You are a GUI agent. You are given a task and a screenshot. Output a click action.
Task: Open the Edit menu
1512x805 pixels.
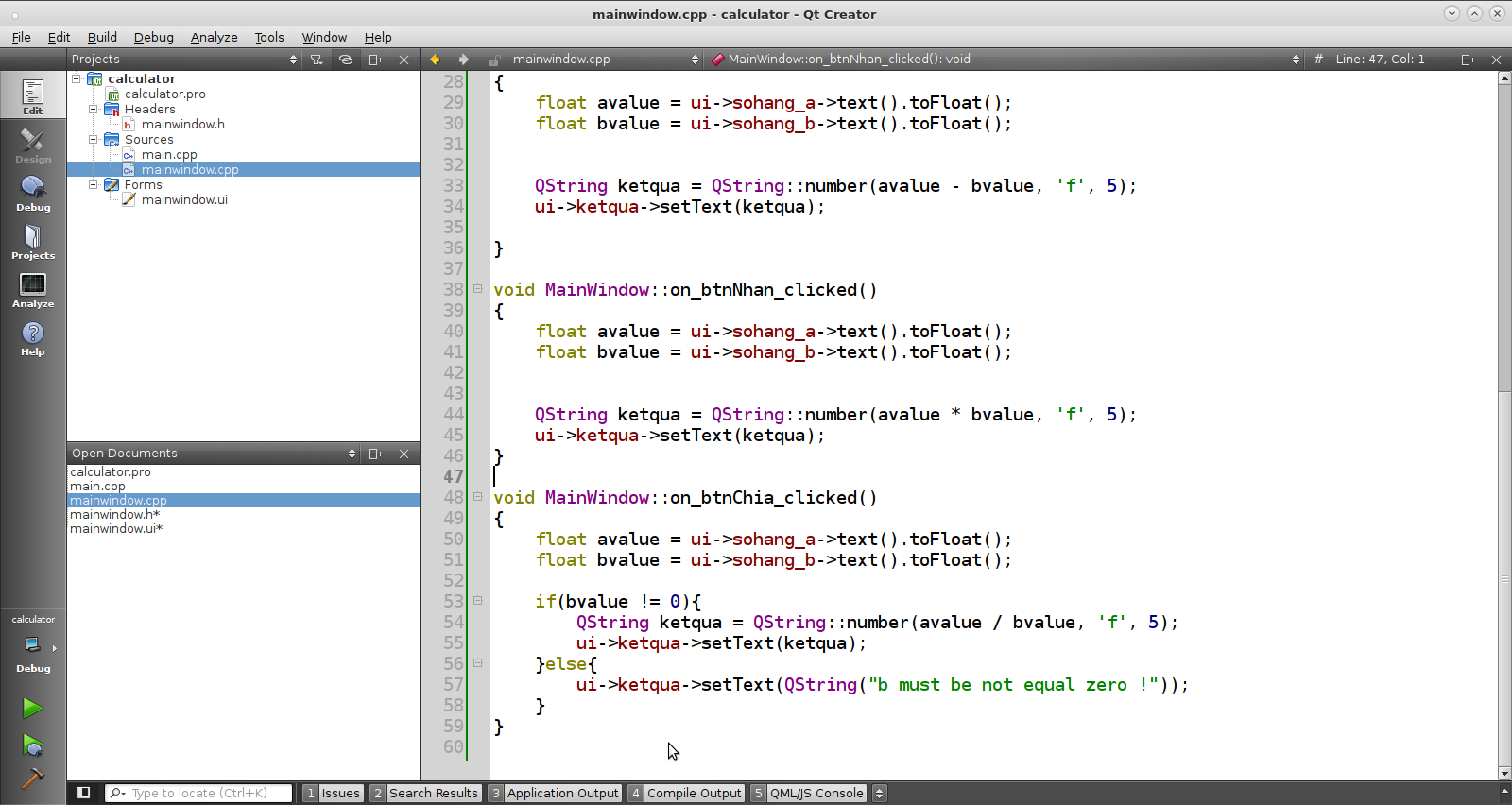click(x=59, y=37)
